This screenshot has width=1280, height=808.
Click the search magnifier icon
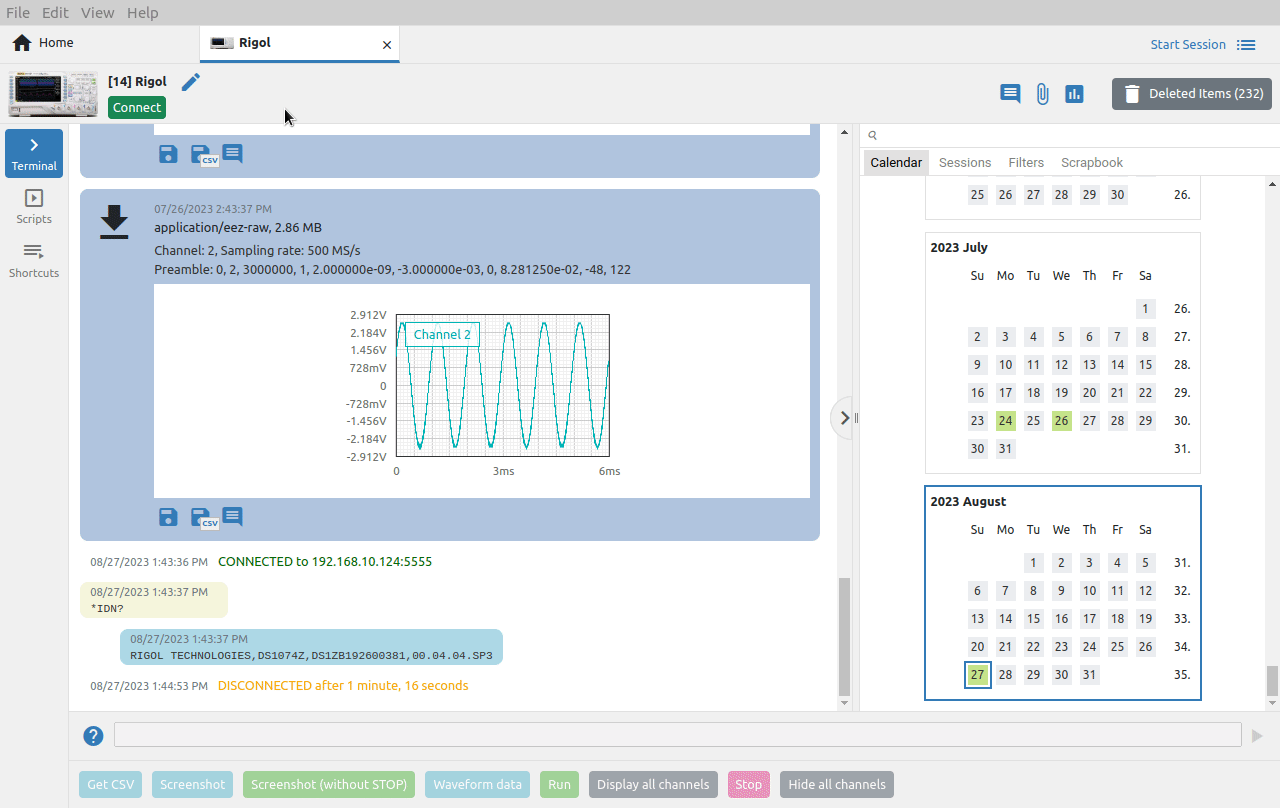click(x=873, y=135)
